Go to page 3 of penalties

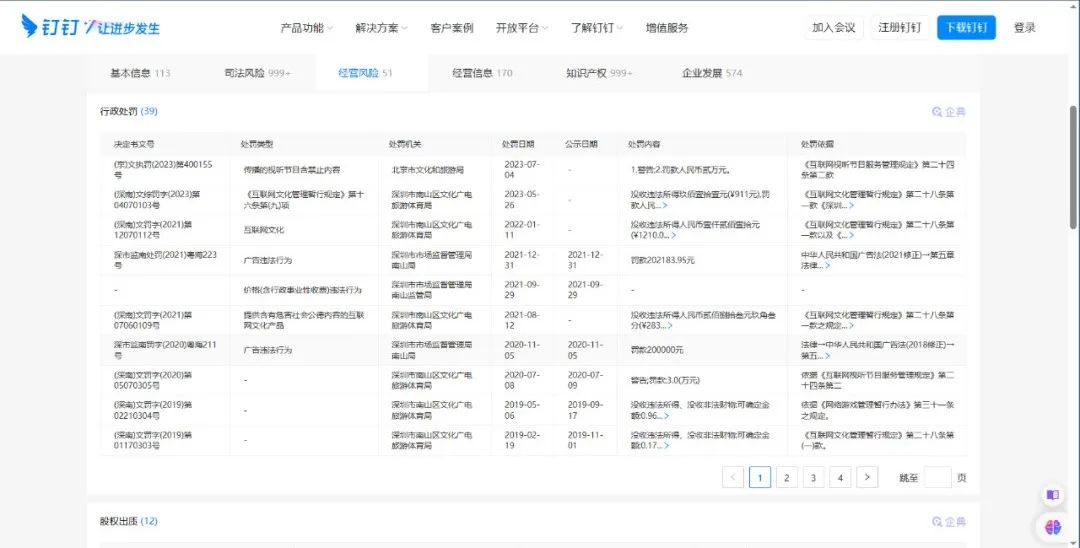[x=813, y=477]
